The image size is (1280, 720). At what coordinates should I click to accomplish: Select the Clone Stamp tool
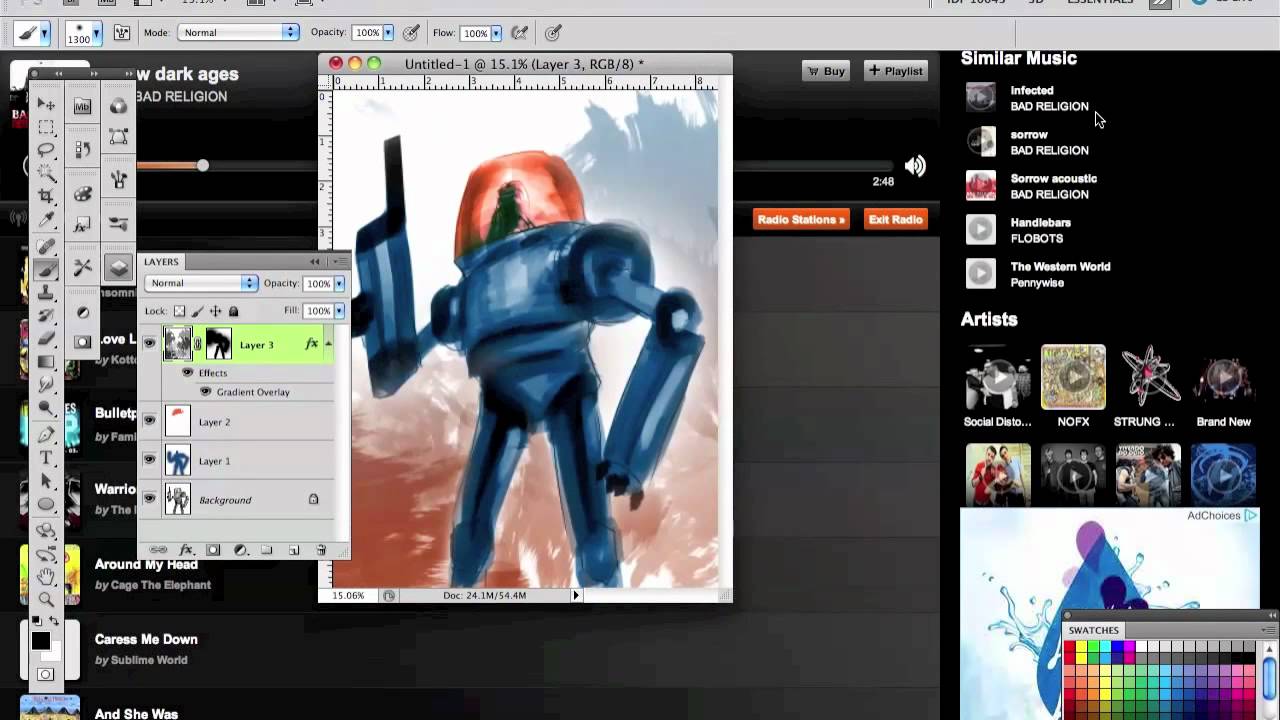(46, 292)
